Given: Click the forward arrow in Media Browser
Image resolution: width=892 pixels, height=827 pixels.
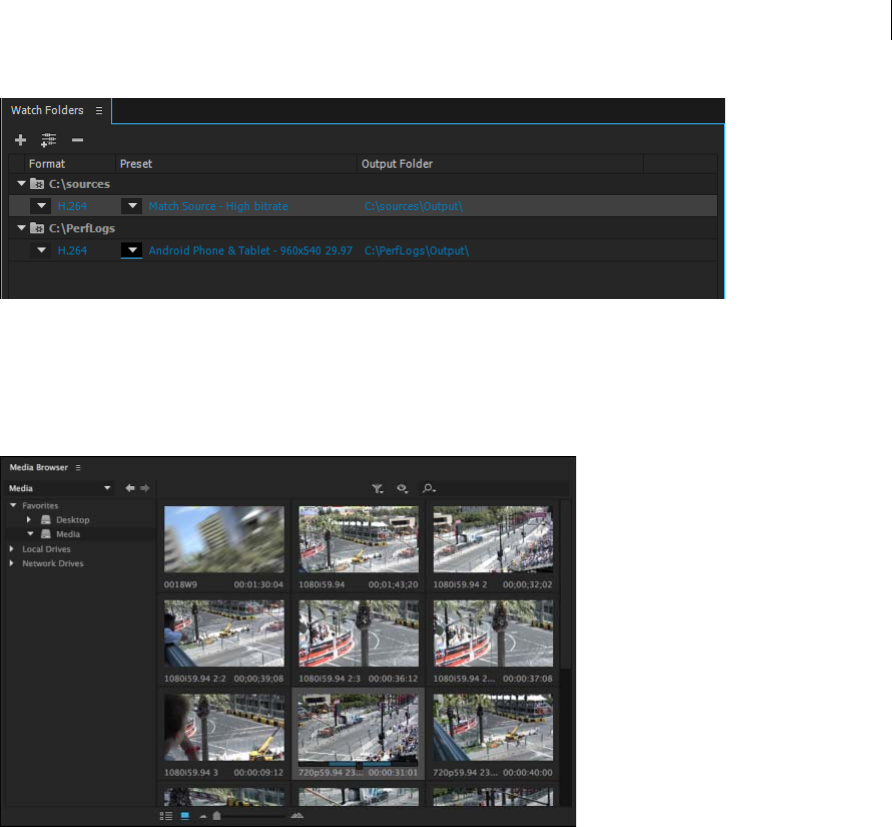Looking at the screenshot, I should (145, 488).
